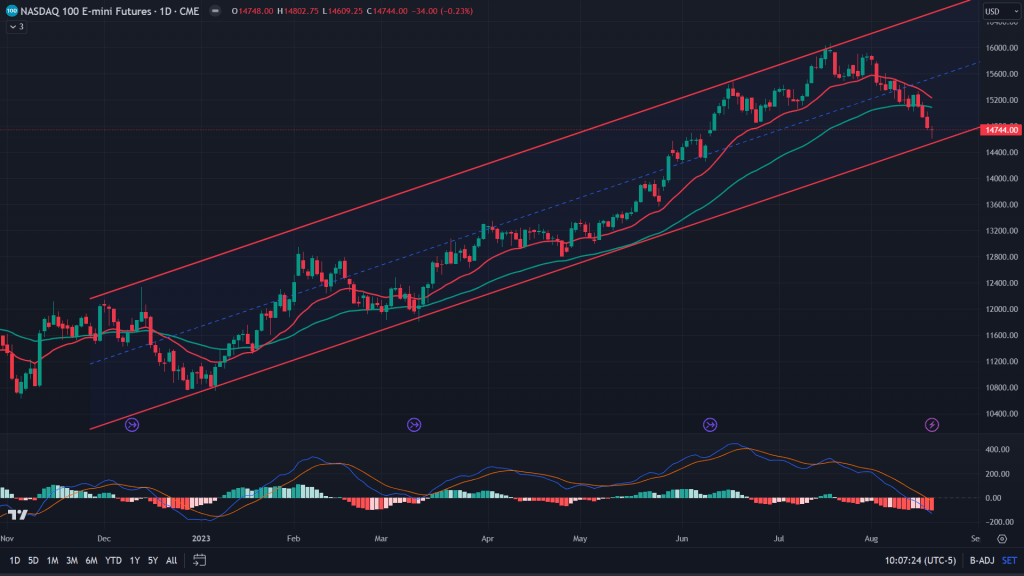The height and width of the screenshot is (576, 1024).
Task: Expand the collapsed indicators legend showing 3
Action: pos(16,27)
